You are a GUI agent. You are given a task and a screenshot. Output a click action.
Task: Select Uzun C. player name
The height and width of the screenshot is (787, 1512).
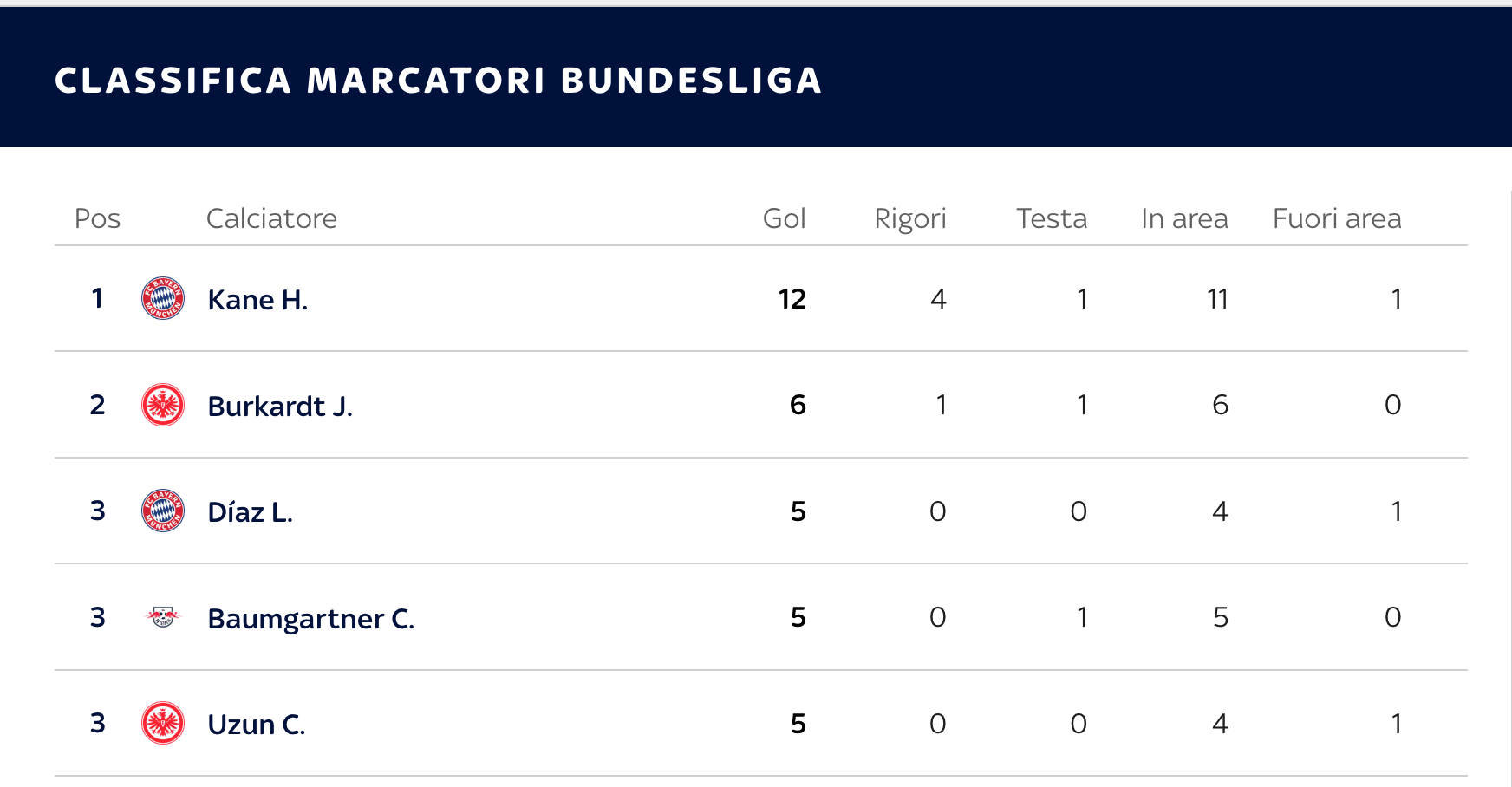[256, 725]
